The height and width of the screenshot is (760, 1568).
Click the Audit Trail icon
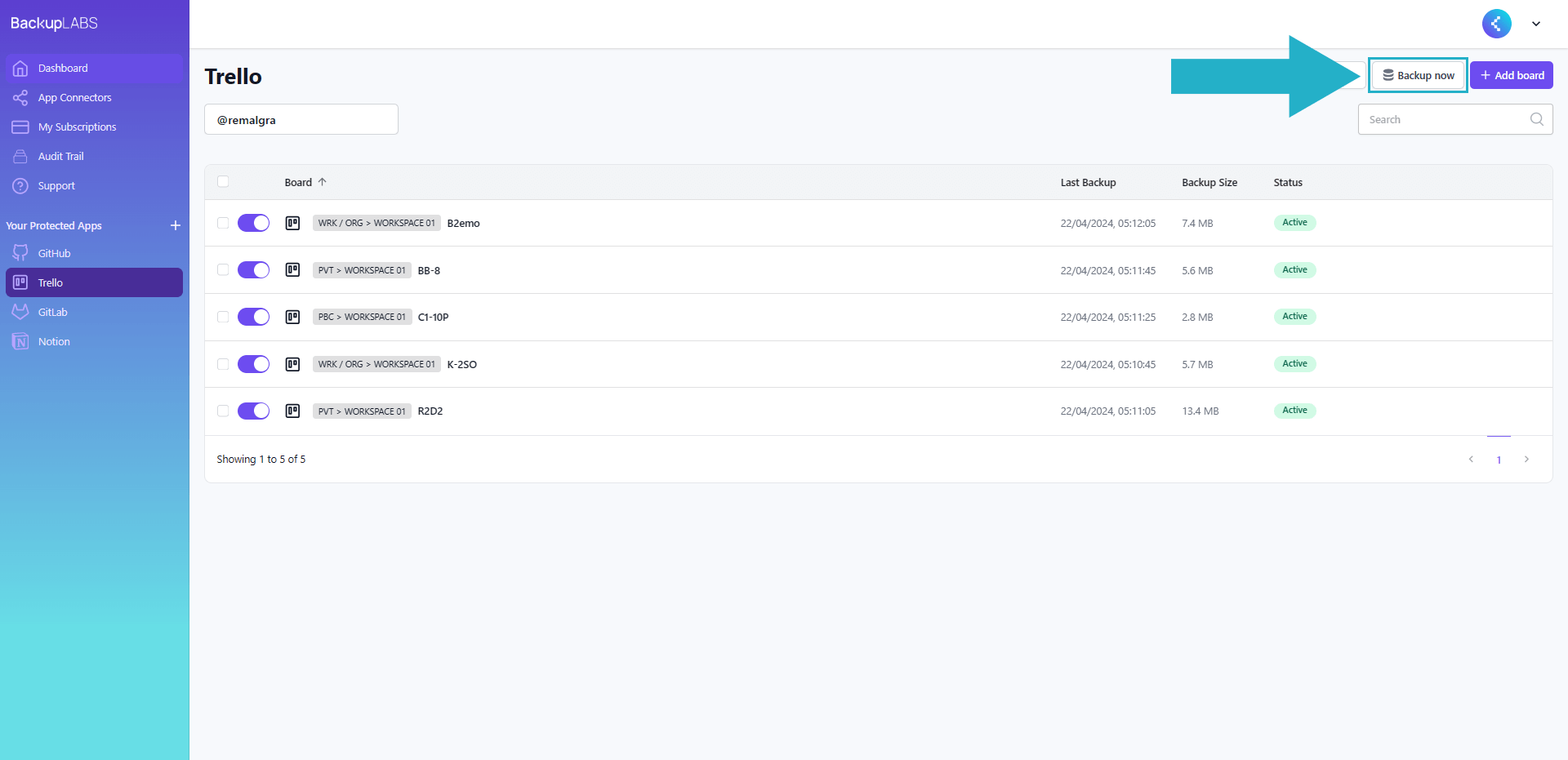(x=20, y=157)
